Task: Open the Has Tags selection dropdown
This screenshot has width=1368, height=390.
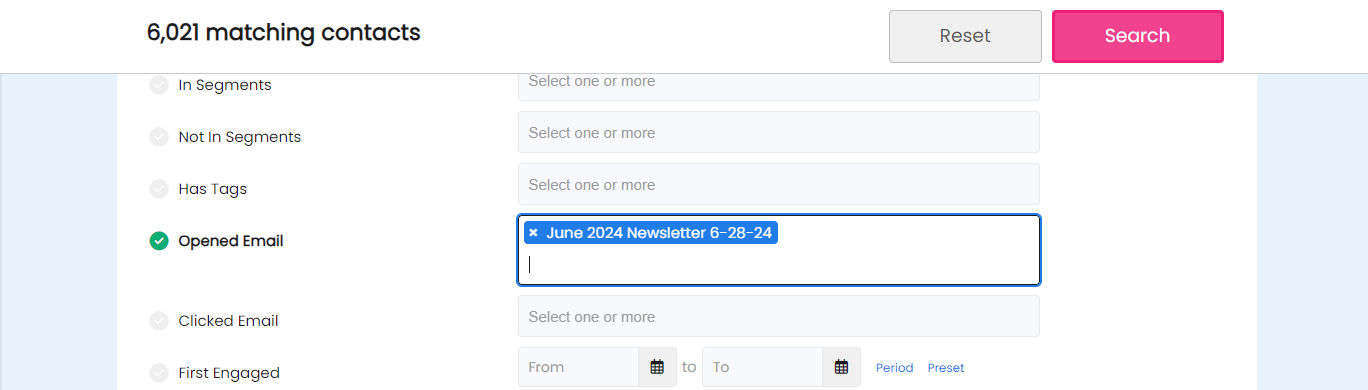Action: pyautogui.click(x=779, y=184)
